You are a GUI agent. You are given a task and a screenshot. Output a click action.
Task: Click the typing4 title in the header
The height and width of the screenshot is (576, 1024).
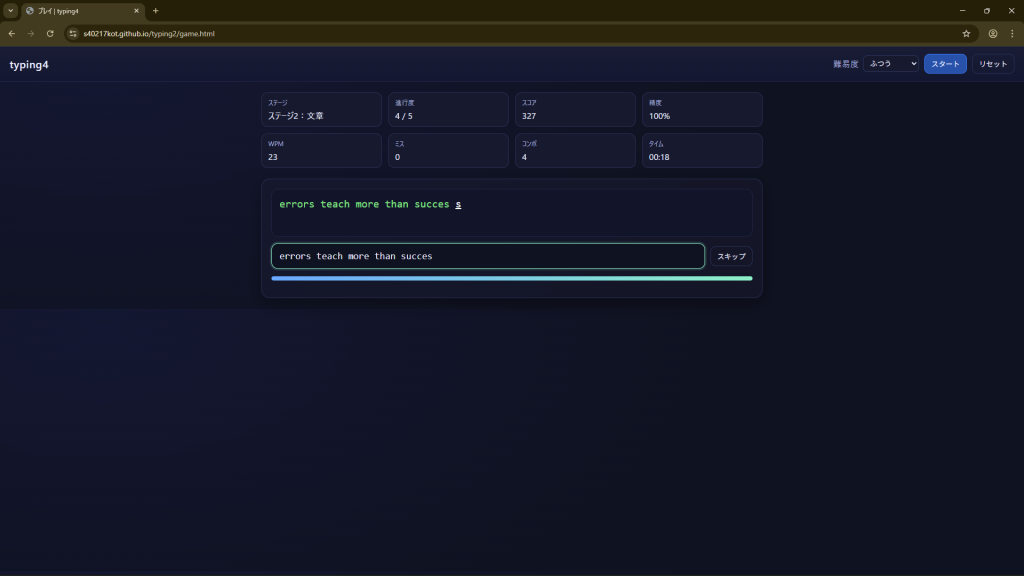(29, 65)
